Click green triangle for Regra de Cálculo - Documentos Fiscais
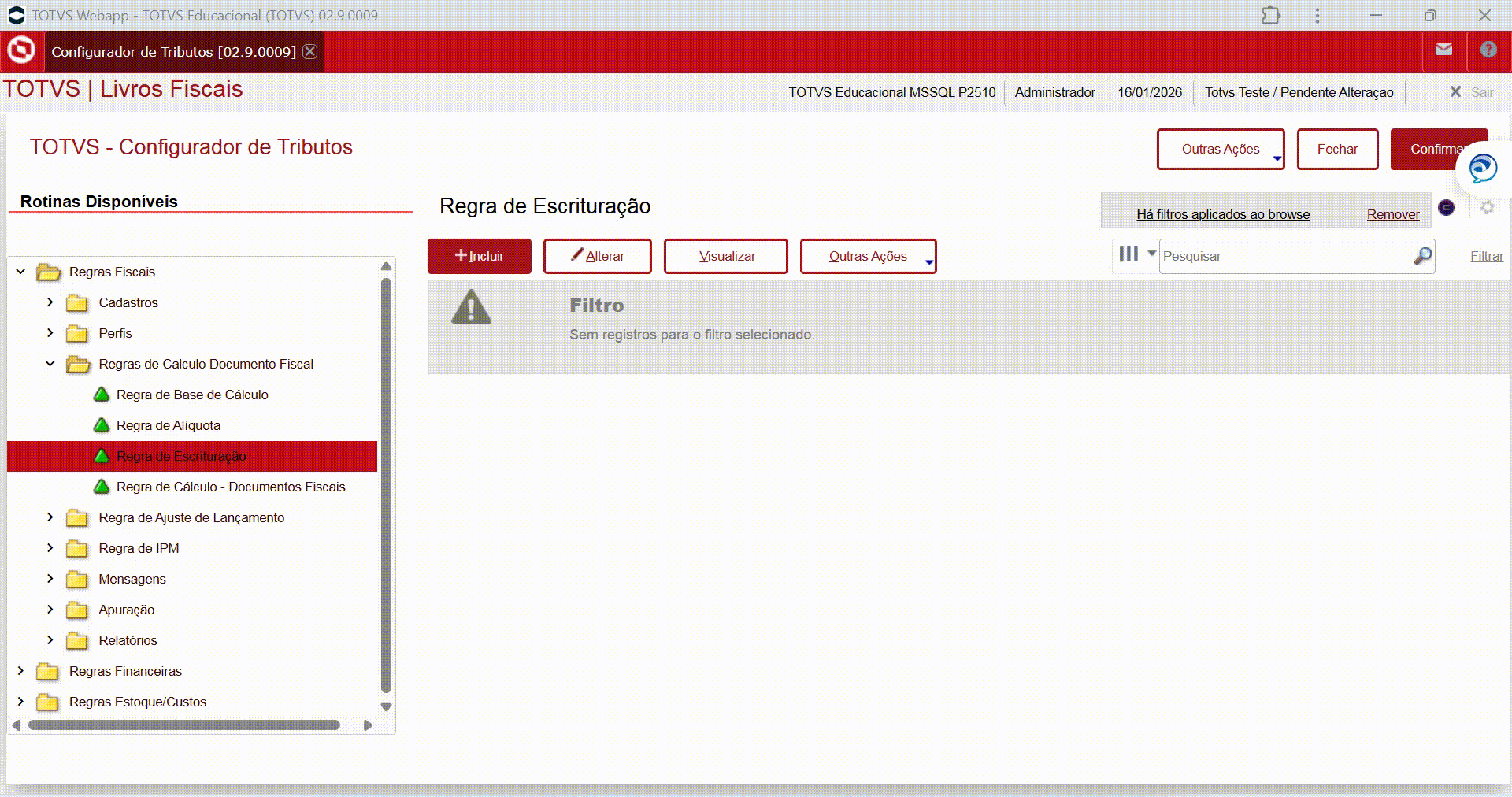Screen dimensions: 1512x797 click(x=102, y=487)
